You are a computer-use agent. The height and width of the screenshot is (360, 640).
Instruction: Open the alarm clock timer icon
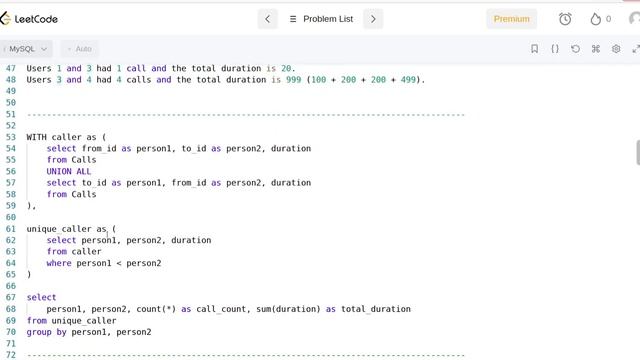coord(565,19)
